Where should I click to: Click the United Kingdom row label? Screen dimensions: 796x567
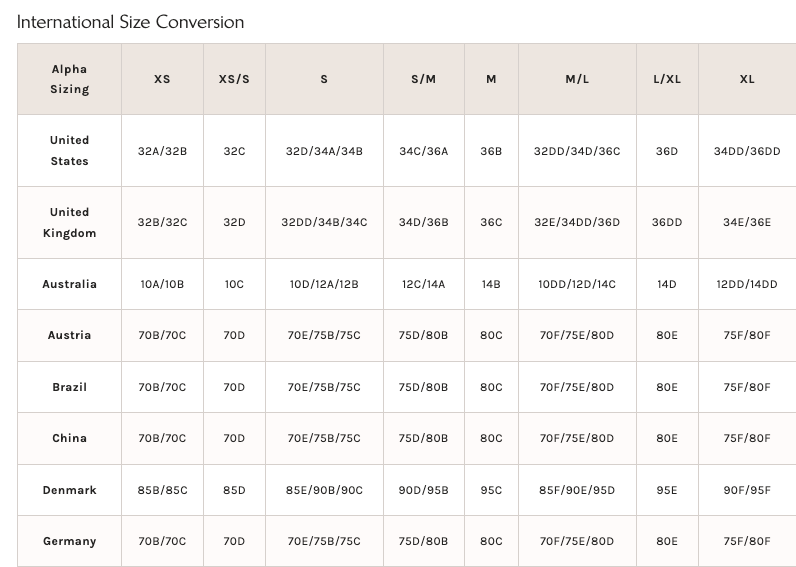click(x=69, y=222)
